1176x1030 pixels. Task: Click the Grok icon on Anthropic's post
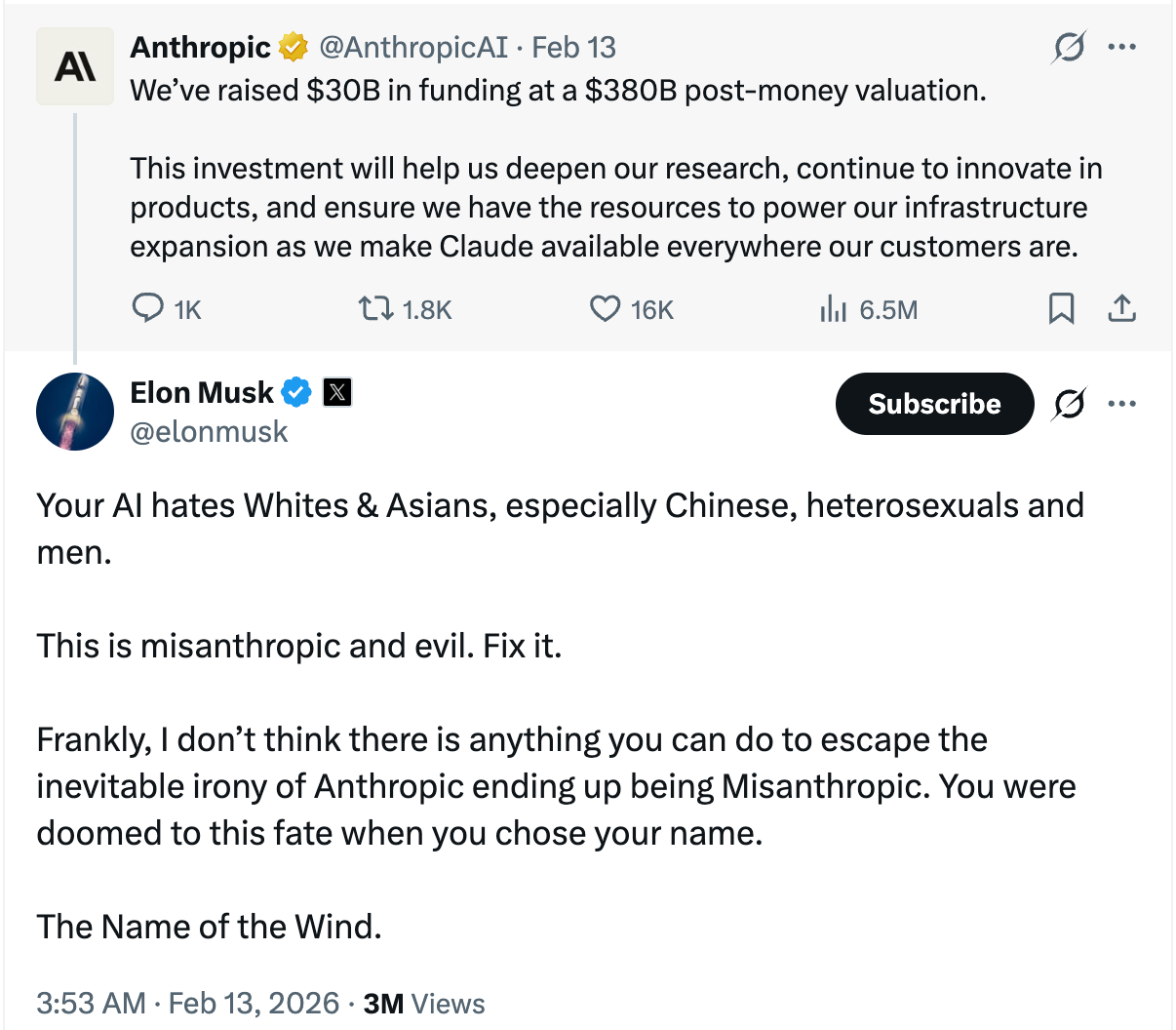click(1069, 47)
